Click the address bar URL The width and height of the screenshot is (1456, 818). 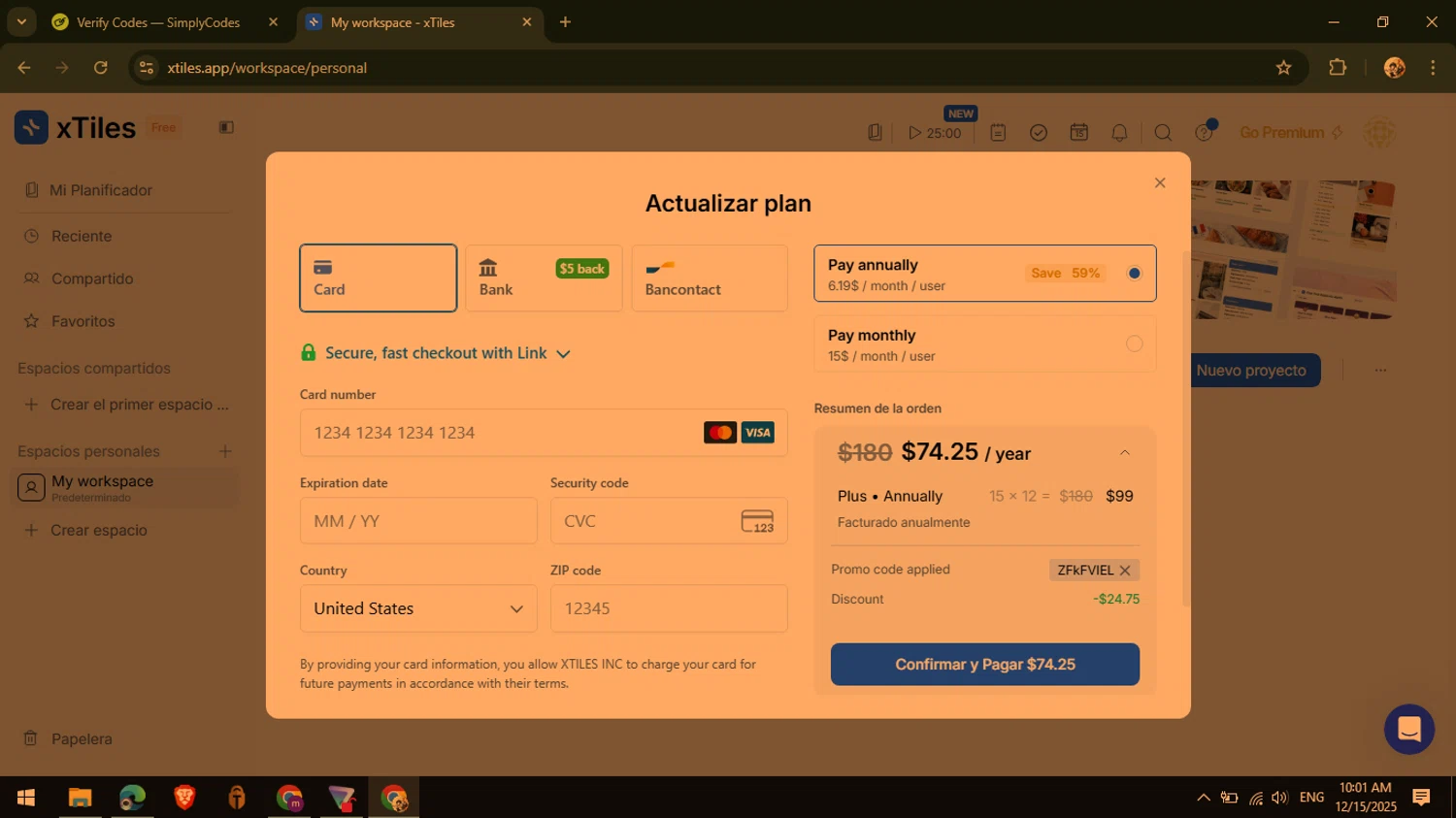[x=267, y=68]
